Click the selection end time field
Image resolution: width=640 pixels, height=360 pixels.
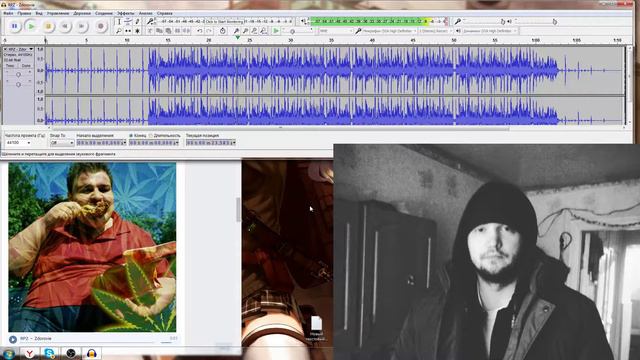pos(154,142)
